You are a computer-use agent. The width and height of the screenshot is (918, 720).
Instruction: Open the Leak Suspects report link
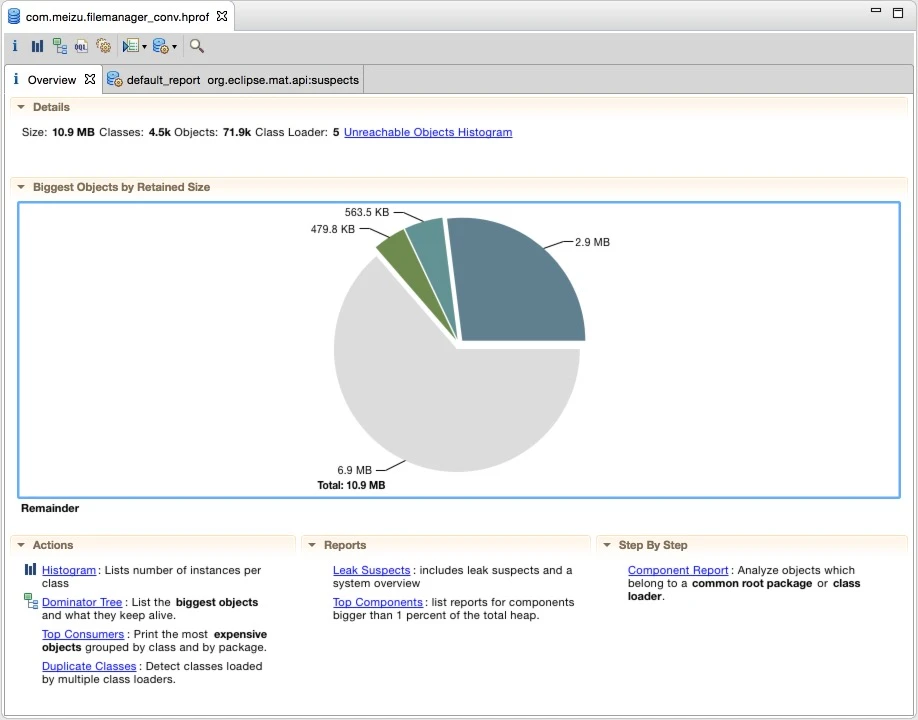(371, 570)
